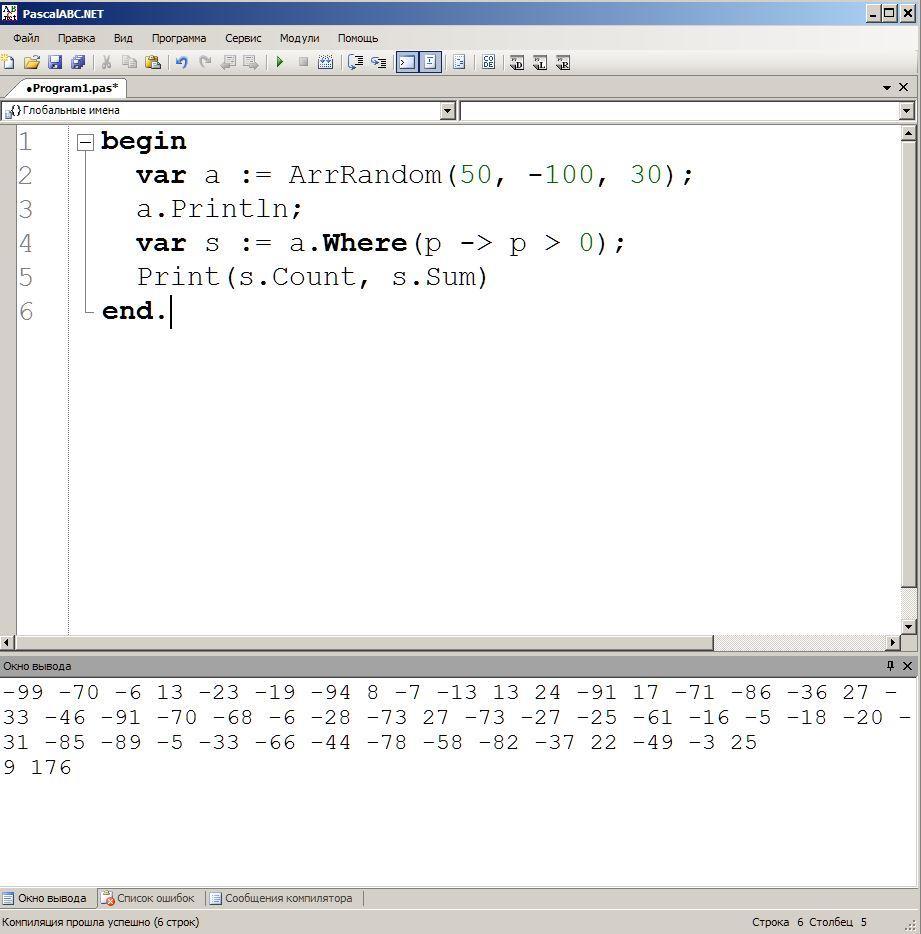Minimize the PascalABC.NET window
This screenshot has width=921, height=934.
point(873,13)
